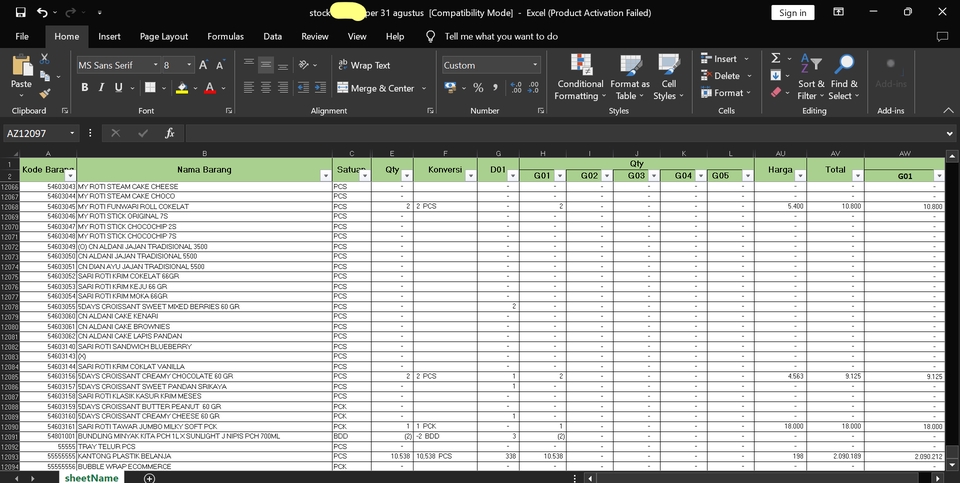Select Middle Align in the Alignment group
The image size is (960, 483).
coord(266,65)
